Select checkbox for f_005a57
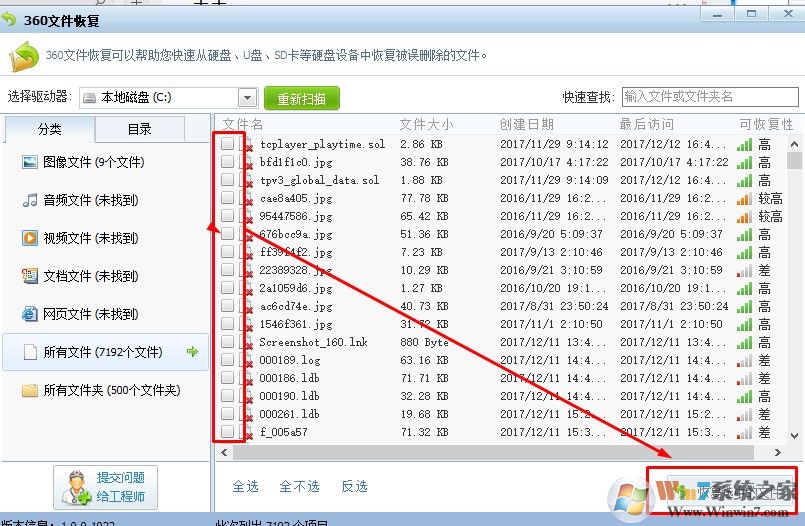 (227, 432)
